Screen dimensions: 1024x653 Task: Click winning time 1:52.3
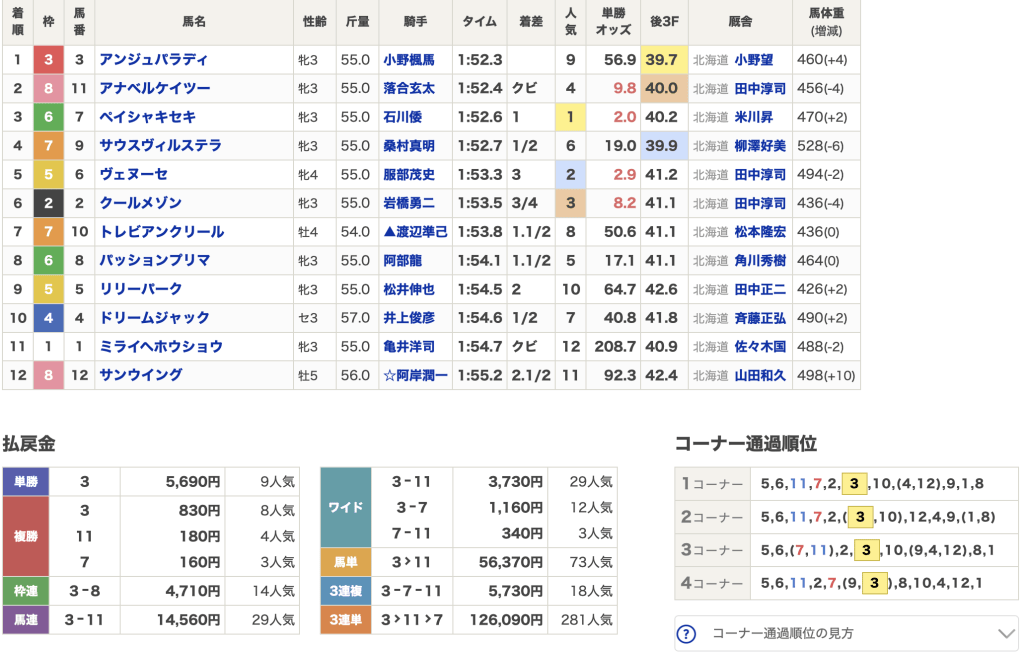tap(480, 60)
